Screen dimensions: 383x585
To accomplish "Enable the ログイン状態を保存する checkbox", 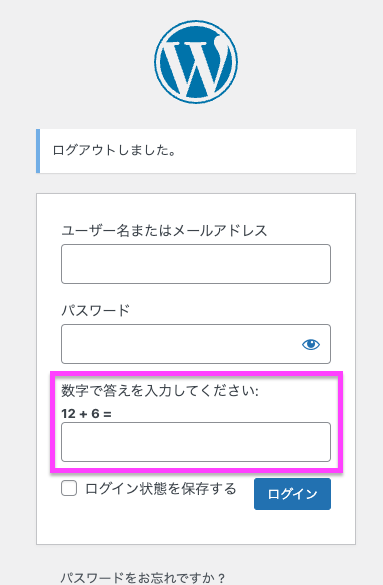I will [69, 488].
